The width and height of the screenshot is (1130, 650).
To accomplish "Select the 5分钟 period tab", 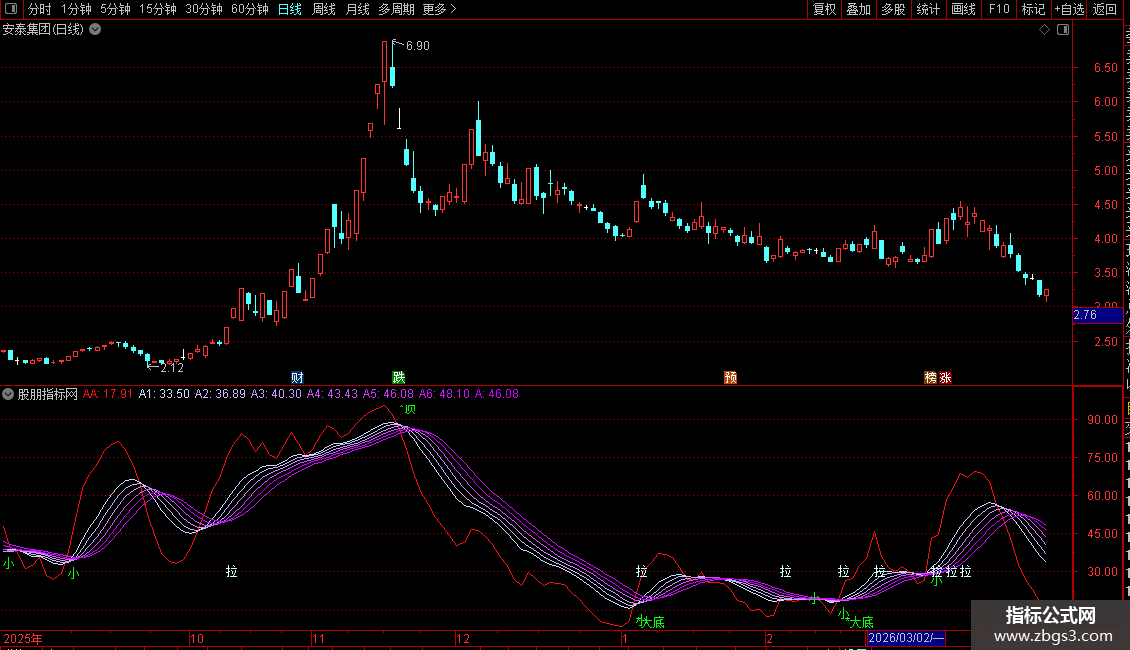I will tap(115, 9).
